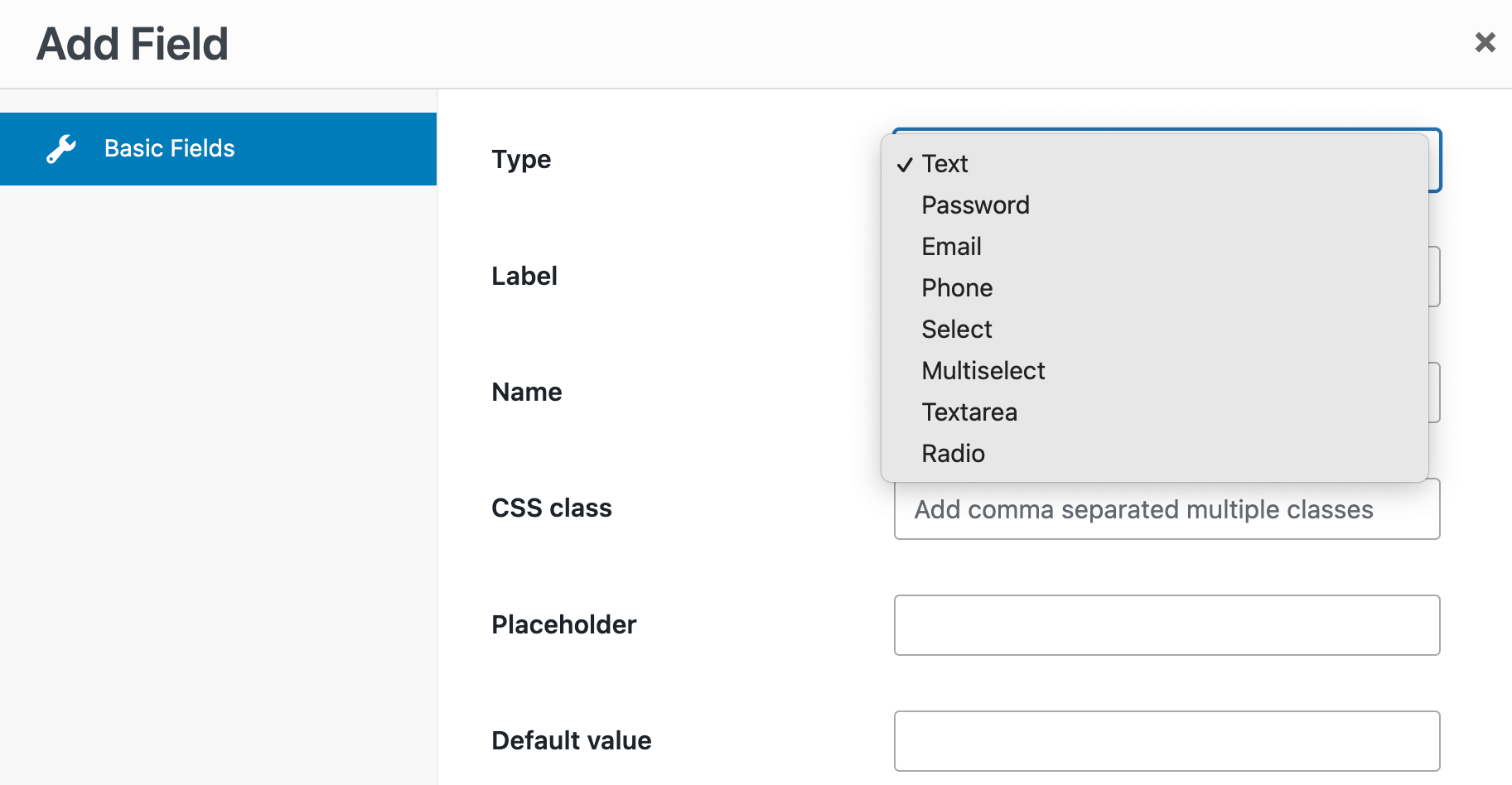Select Phone in the dropdown list
Screen dimensions: 1512x785
(957, 288)
